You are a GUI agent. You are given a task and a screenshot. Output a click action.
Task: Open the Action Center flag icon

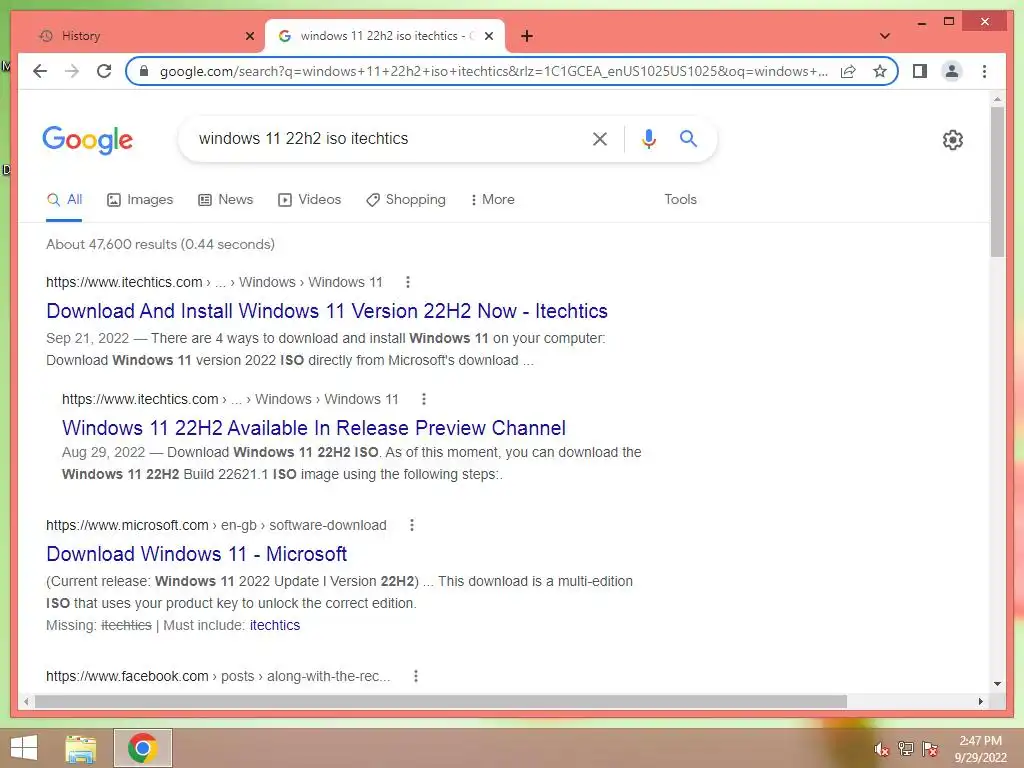[930, 748]
